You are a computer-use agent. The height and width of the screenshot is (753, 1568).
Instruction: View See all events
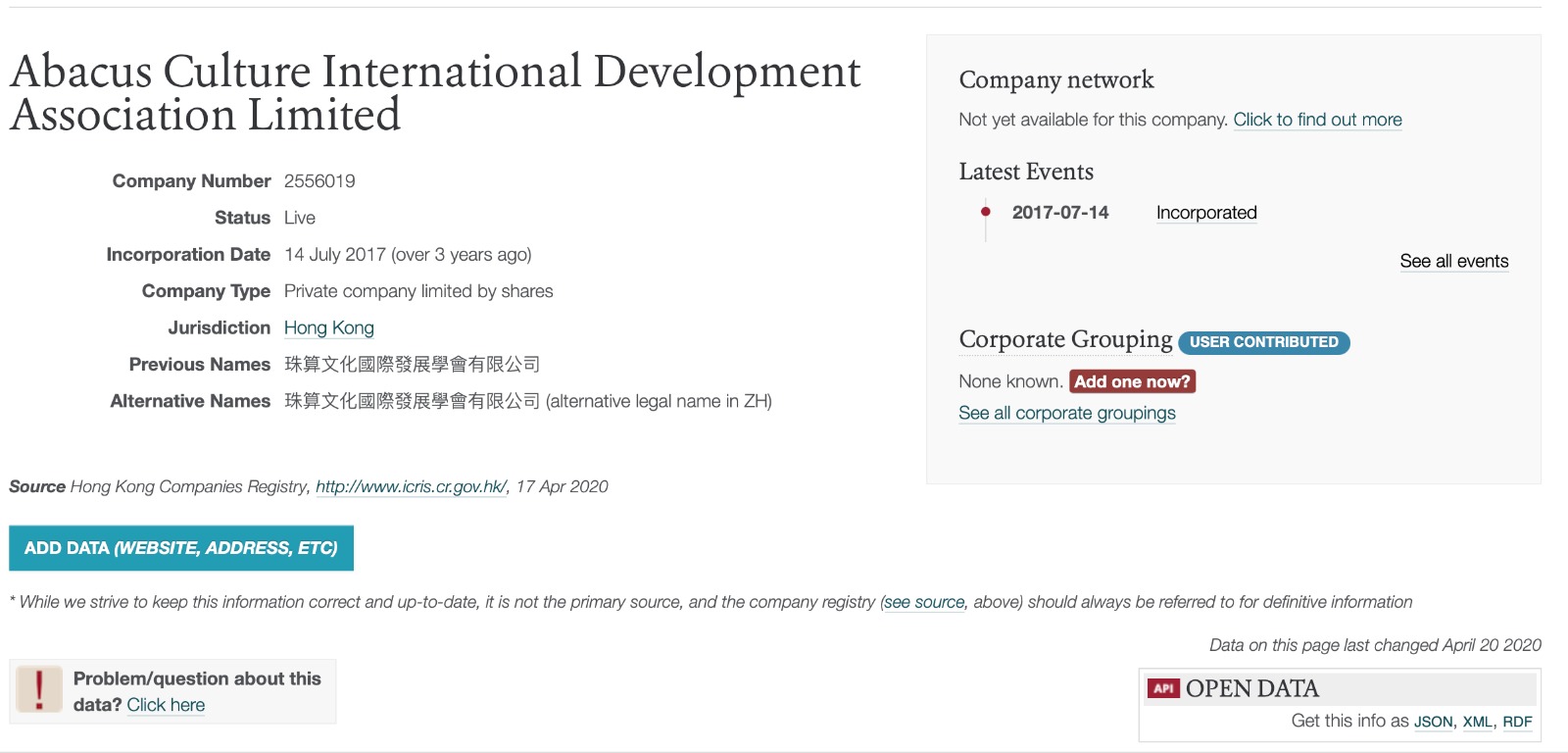click(x=1453, y=261)
